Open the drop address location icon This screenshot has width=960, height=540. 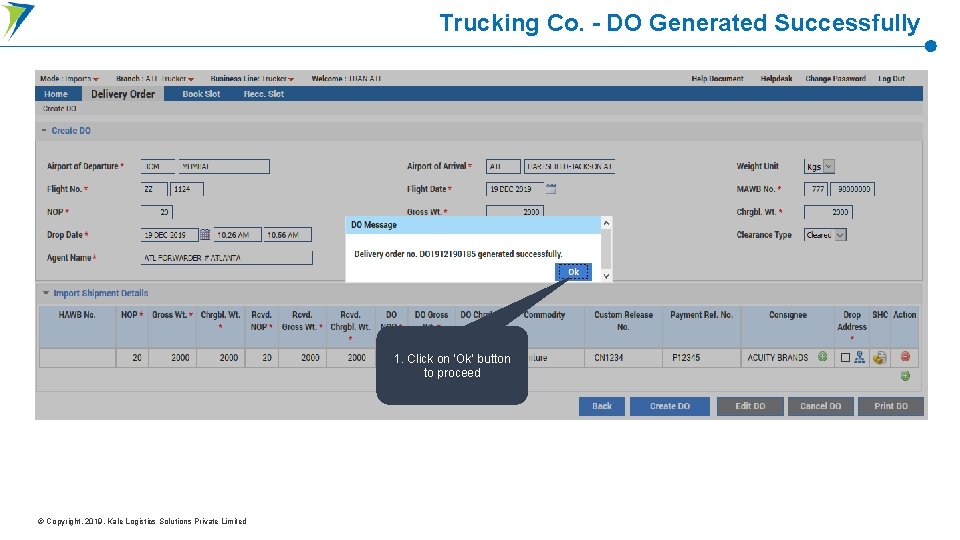click(x=860, y=357)
